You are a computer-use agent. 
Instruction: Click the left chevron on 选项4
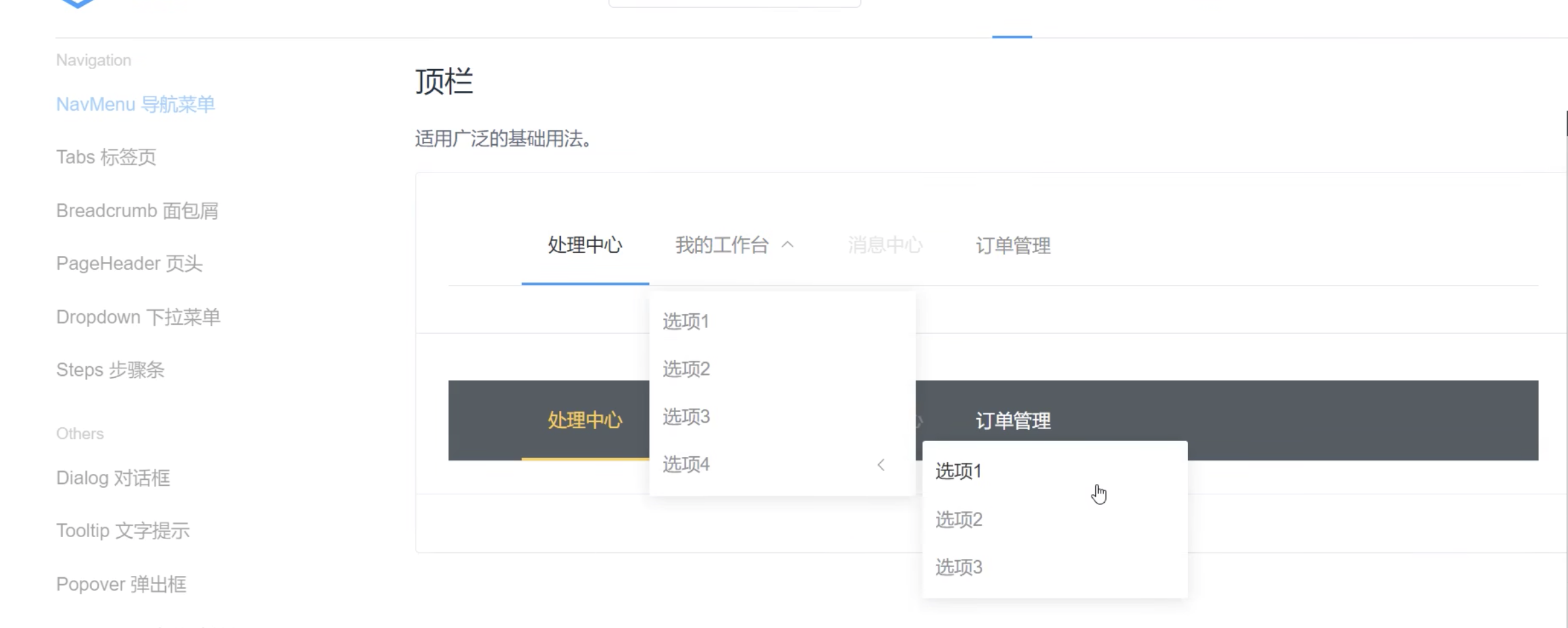pos(881,465)
